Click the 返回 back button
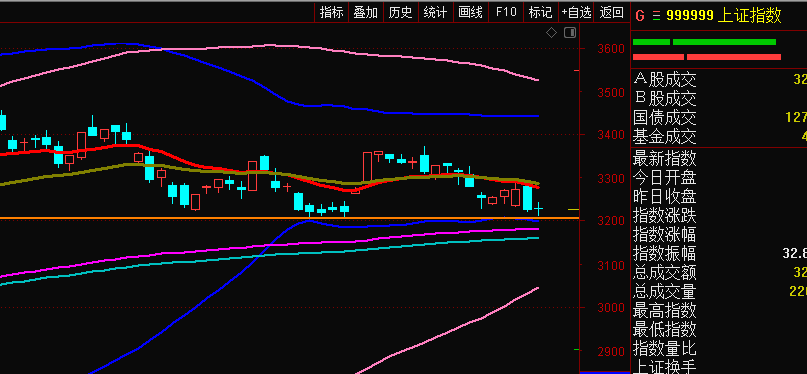The height and width of the screenshot is (374, 807). (612, 13)
